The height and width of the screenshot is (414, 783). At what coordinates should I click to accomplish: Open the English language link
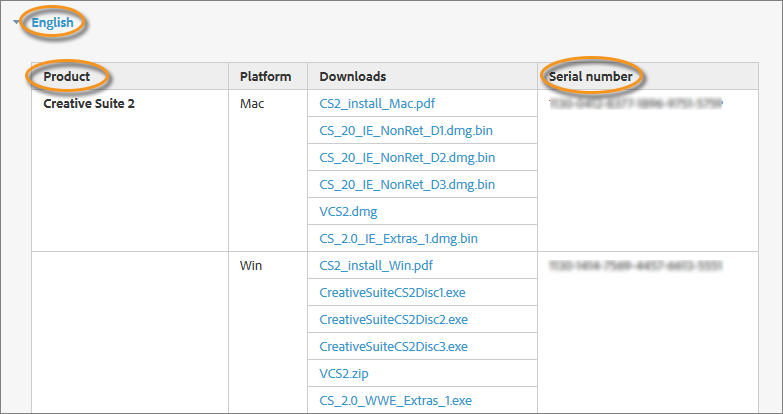tap(52, 22)
